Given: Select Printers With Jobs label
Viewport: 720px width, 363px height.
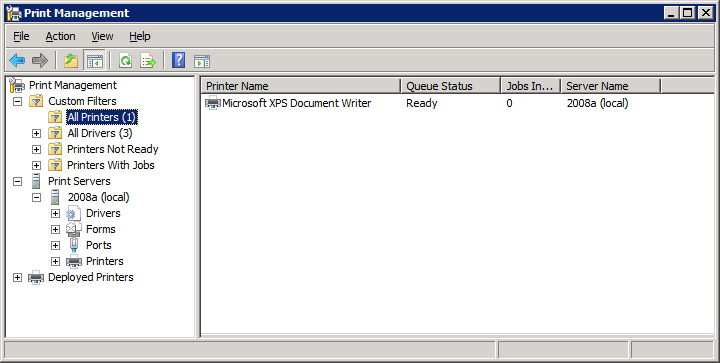Looking at the screenshot, I should [x=111, y=165].
